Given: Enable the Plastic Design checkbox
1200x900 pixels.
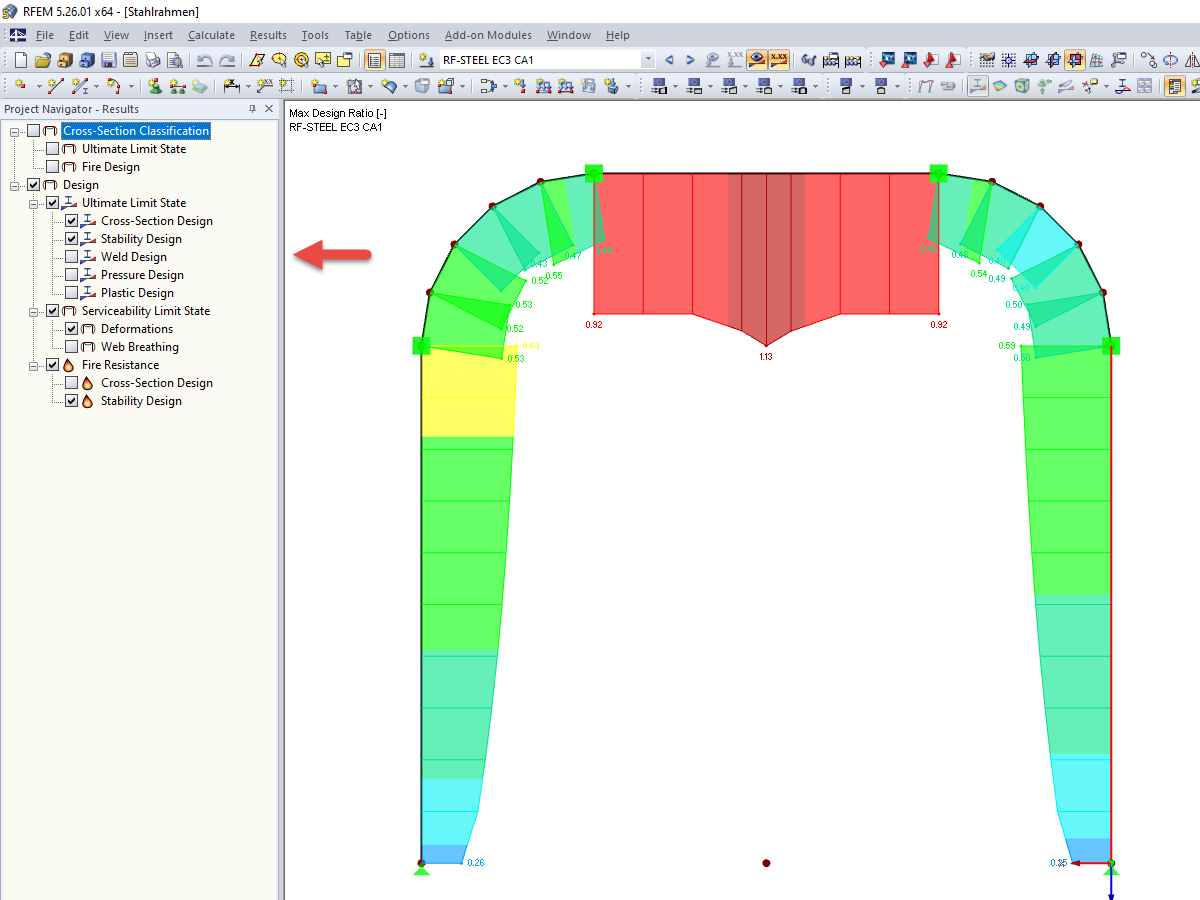Looking at the screenshot, I should (x=72, y=293).
